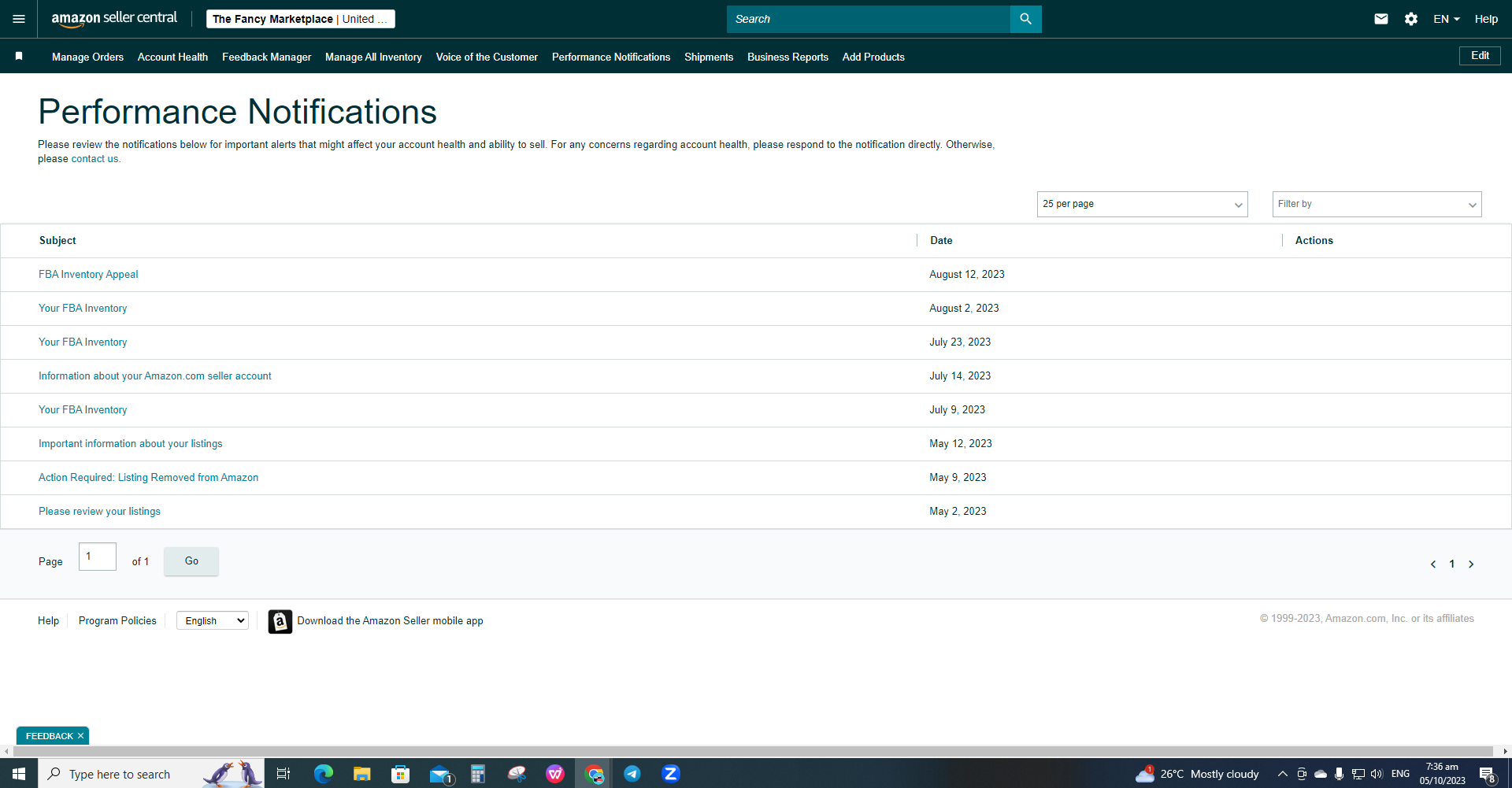
Task: Go to next page with right chevron
Action: coord(1471,564)
